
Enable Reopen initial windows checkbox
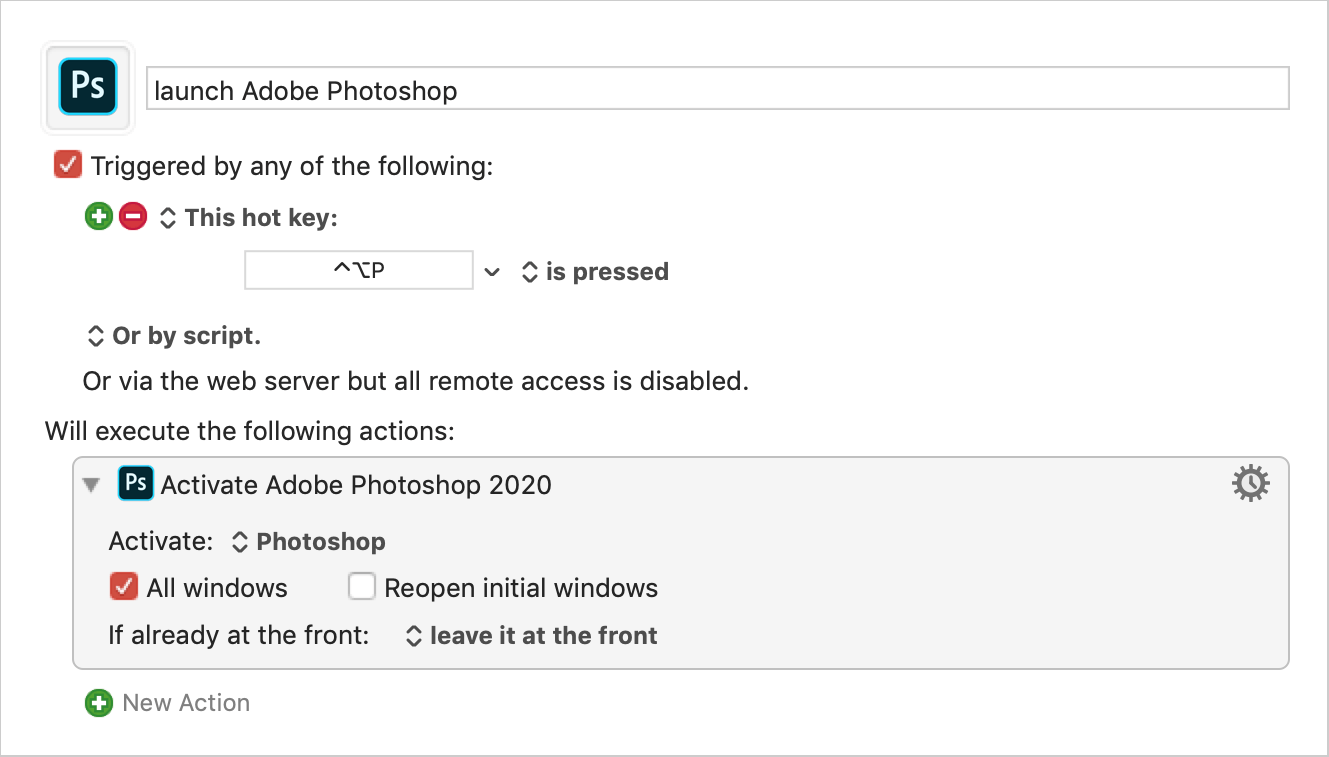pyautogui.click(x=362, y=587)
